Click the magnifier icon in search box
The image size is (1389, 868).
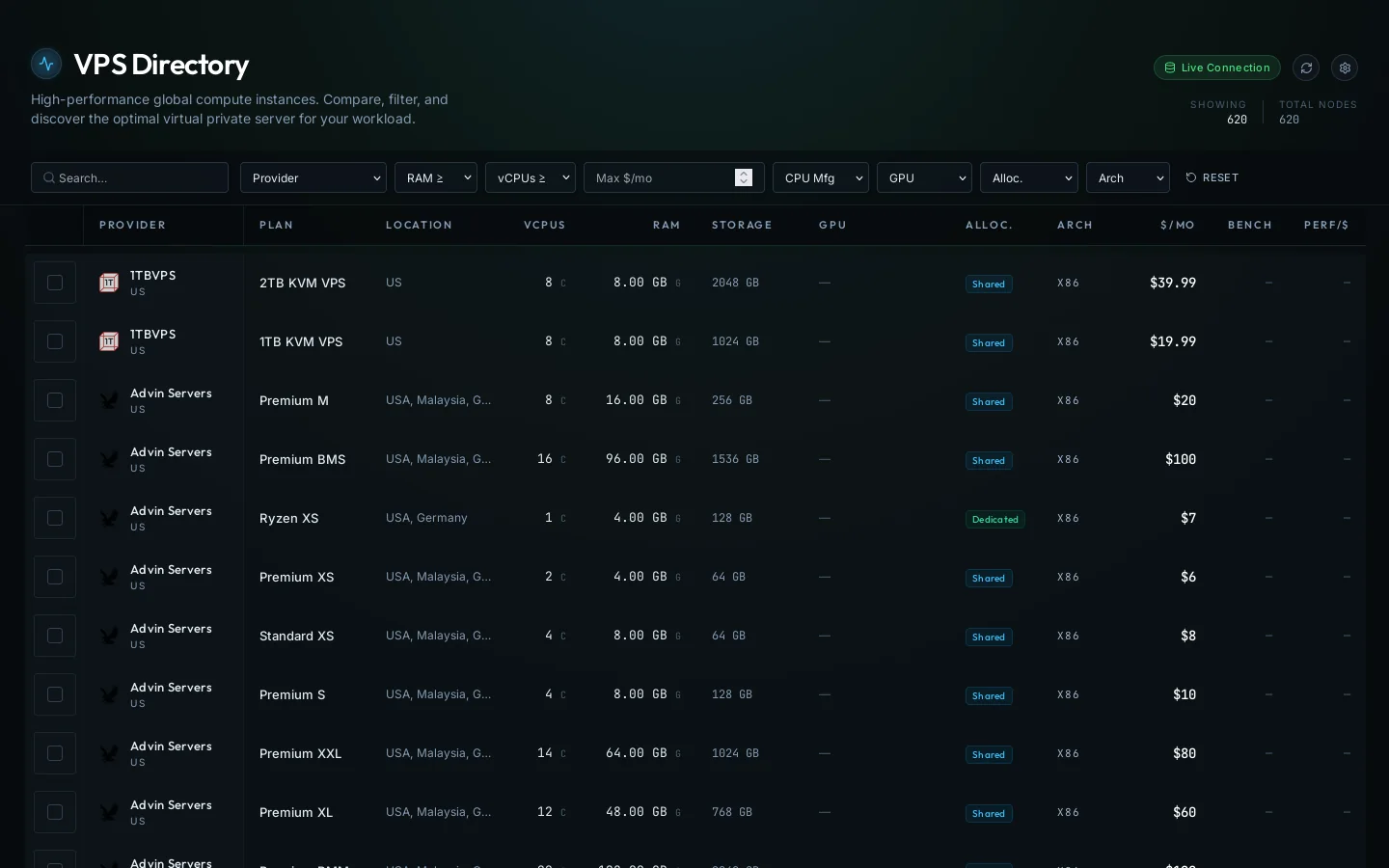pyautogui.click(x=49, y=177)
